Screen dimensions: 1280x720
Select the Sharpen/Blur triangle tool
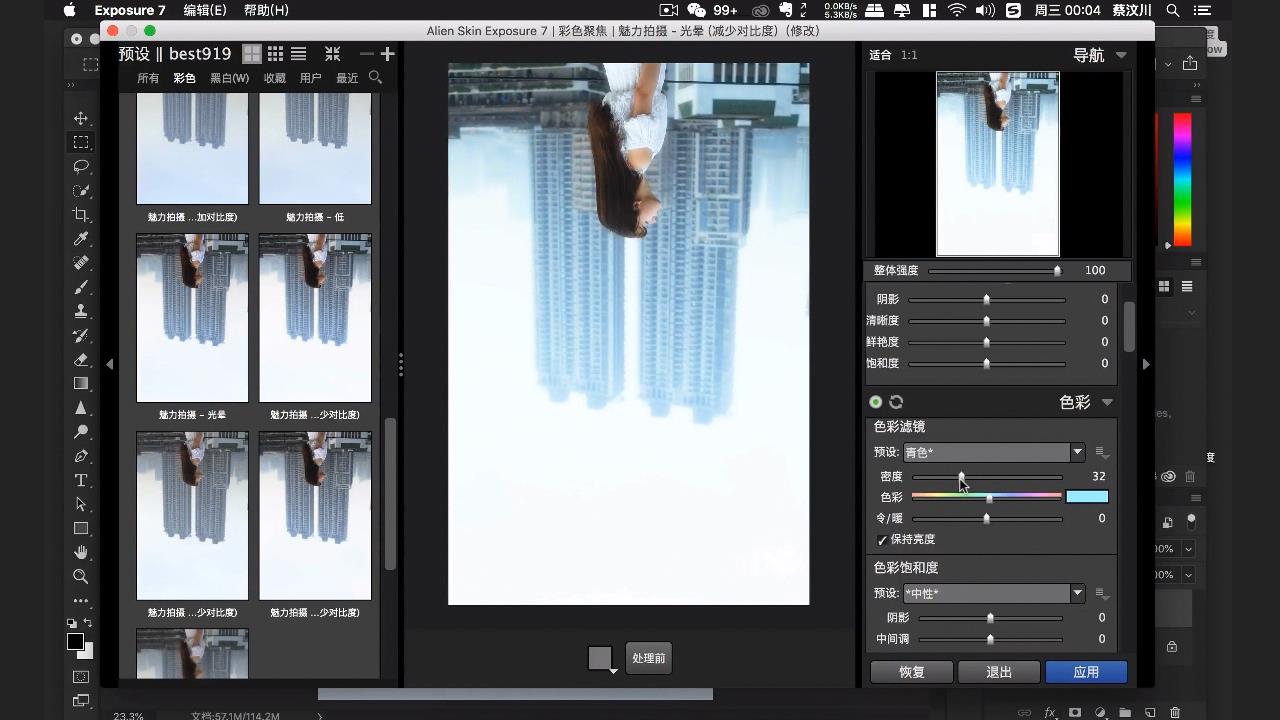[81, 408]
